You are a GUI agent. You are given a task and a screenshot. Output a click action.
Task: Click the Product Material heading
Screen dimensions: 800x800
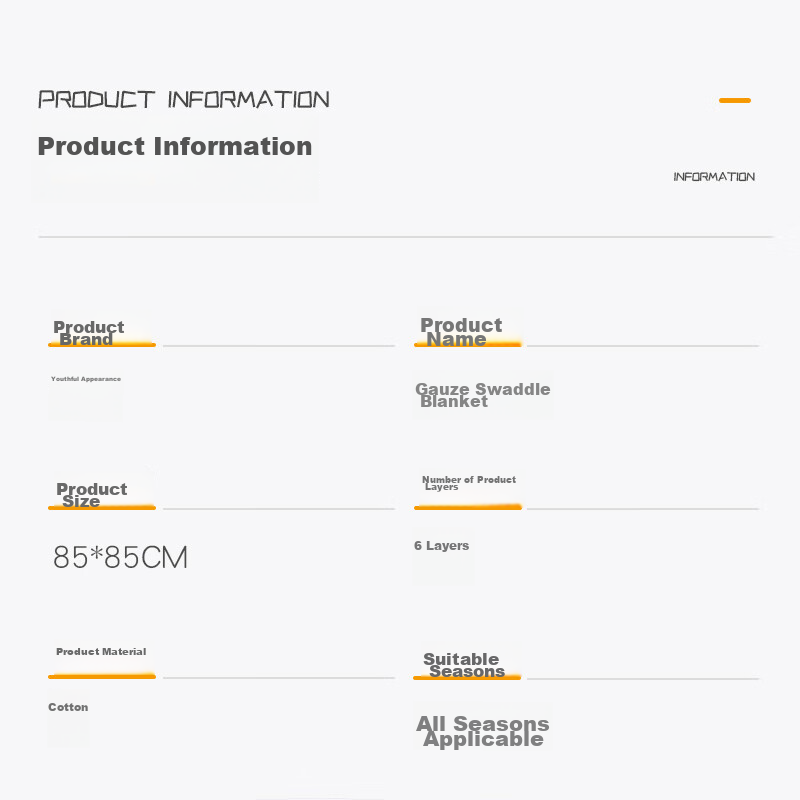pyautogui.click(x=101, y=652)
